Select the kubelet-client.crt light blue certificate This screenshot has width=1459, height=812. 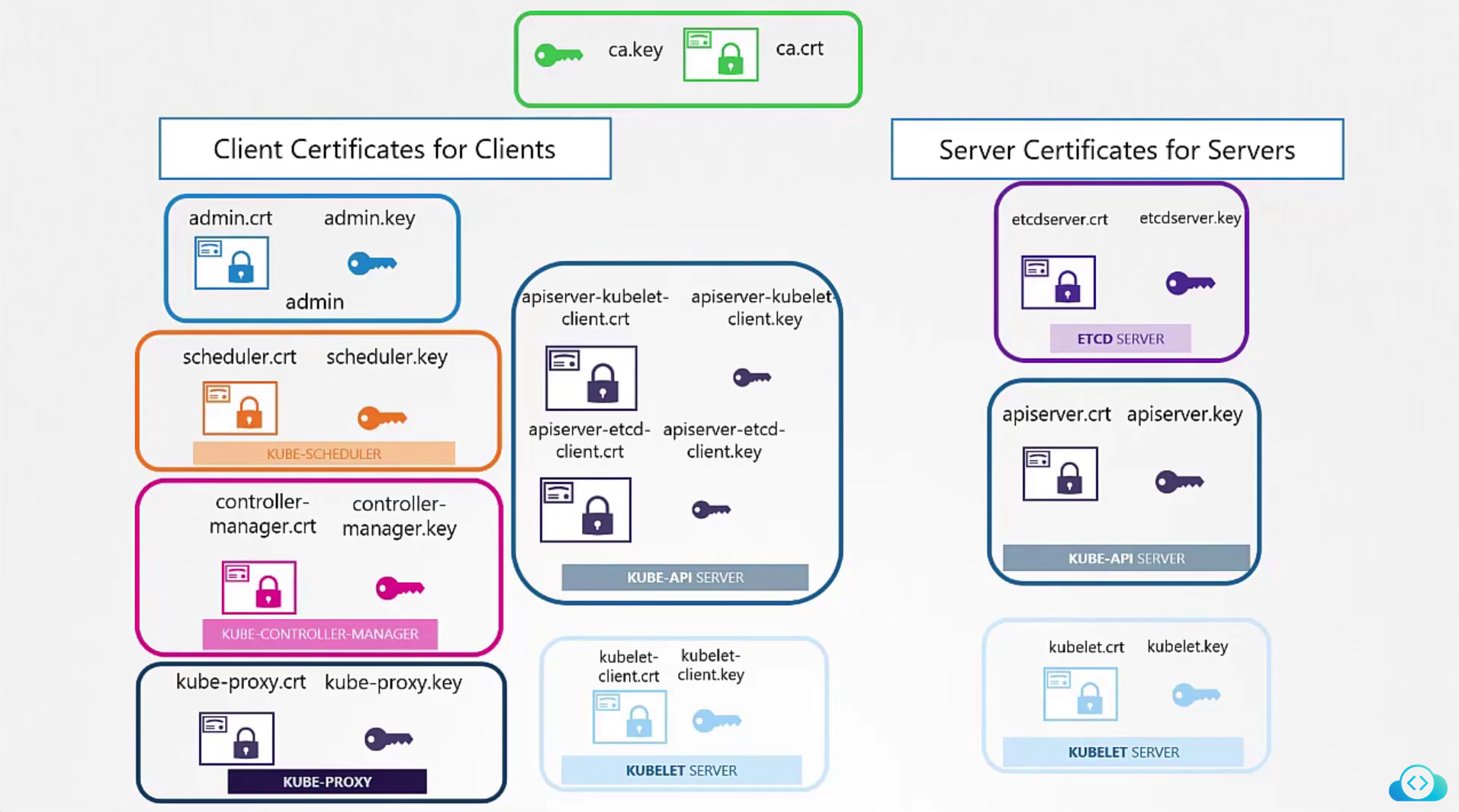click(630, 717)
